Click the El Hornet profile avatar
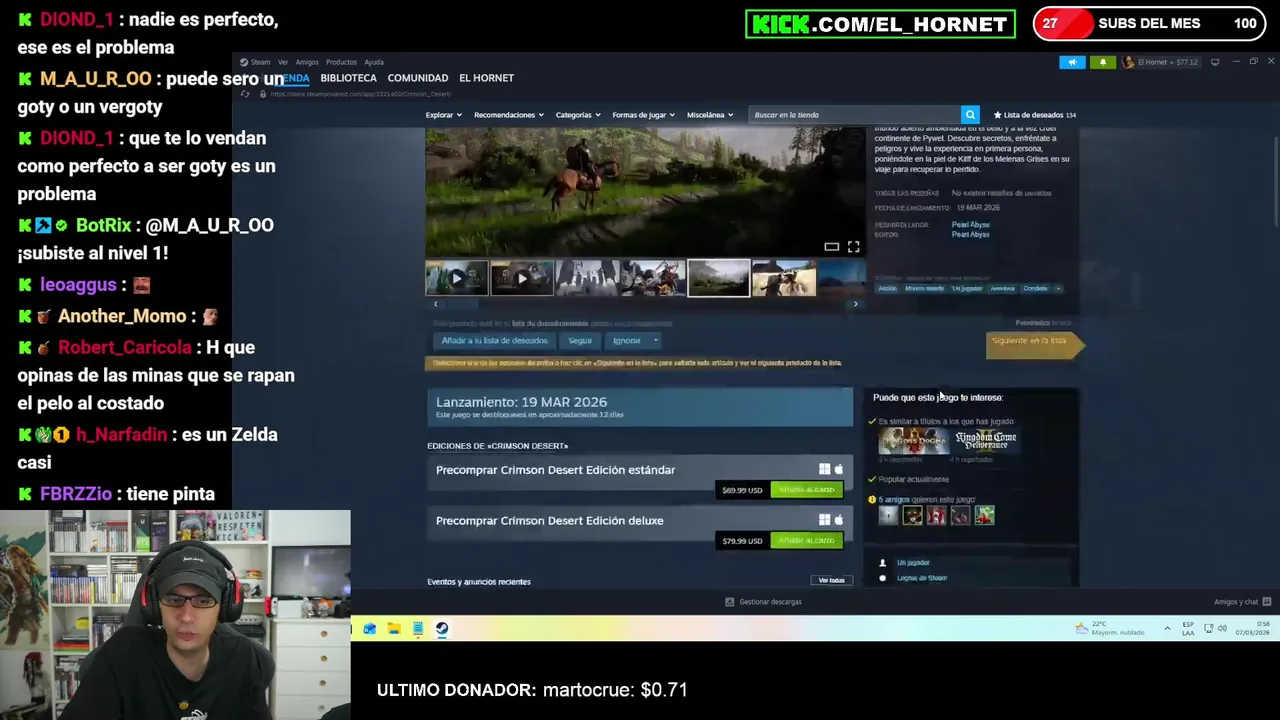Viewport: 1280px width, 720px height. coord(1129,62)
